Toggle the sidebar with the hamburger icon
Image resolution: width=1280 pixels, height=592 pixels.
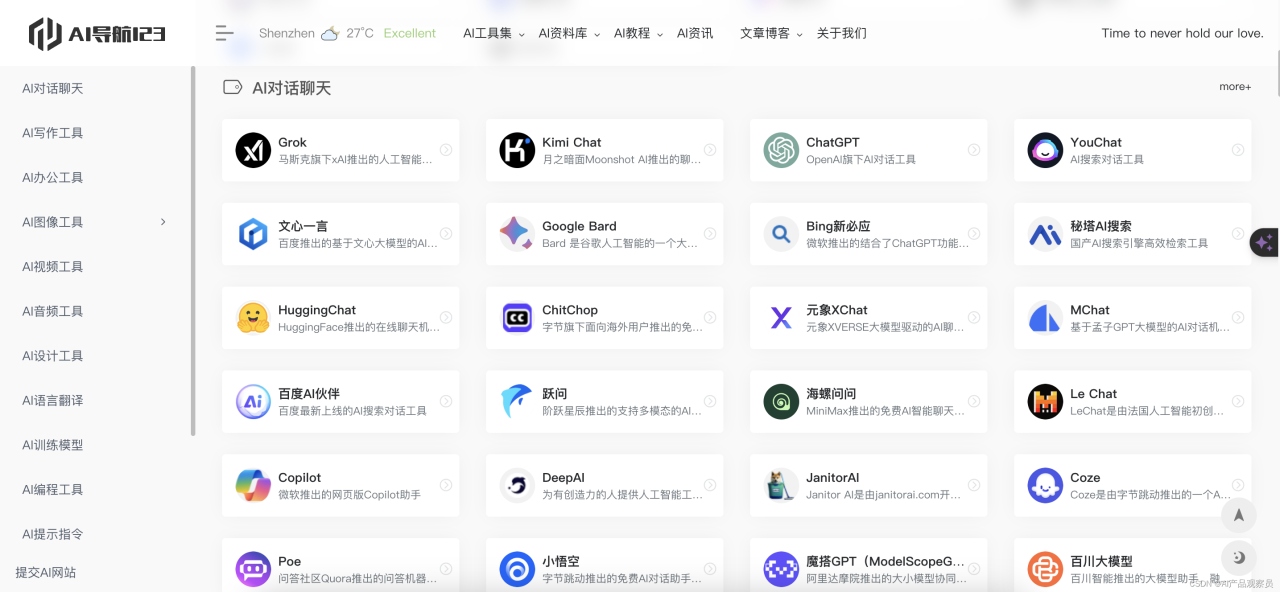click(224, 33)
